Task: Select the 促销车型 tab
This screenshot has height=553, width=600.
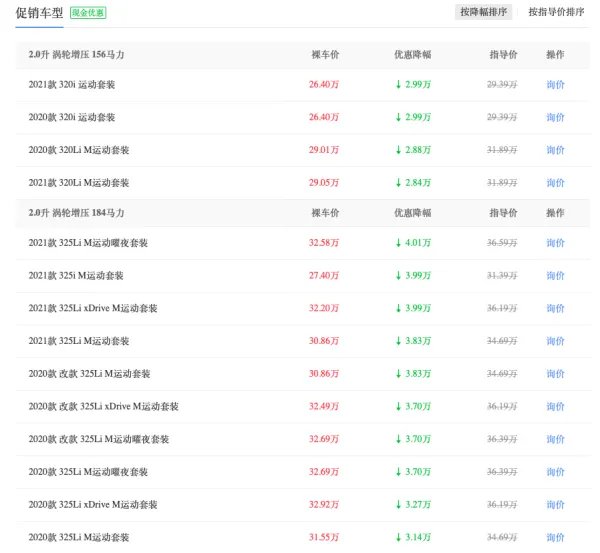Action: [39, 13]
